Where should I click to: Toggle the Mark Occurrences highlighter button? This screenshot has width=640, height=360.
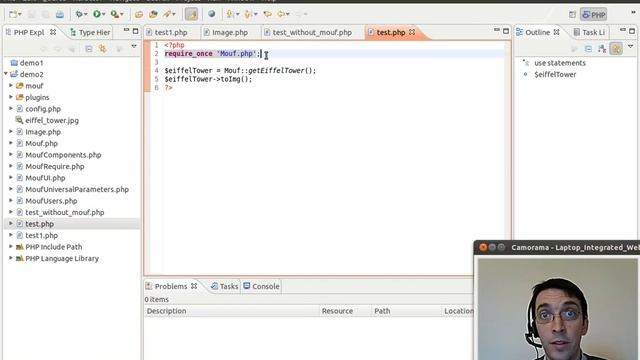tap(191, 14)
